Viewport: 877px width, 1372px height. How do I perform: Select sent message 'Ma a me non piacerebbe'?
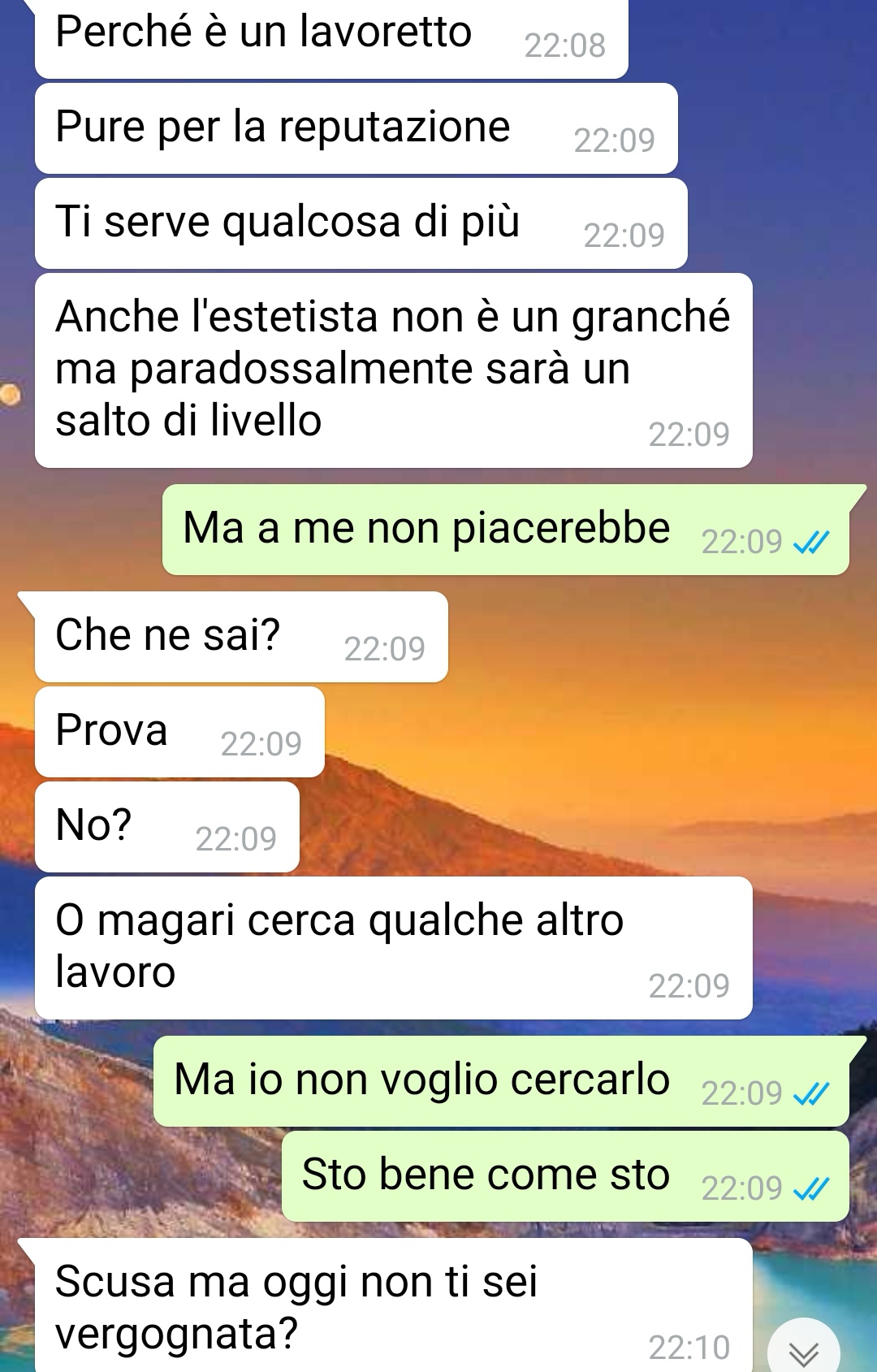pos(506,530)
